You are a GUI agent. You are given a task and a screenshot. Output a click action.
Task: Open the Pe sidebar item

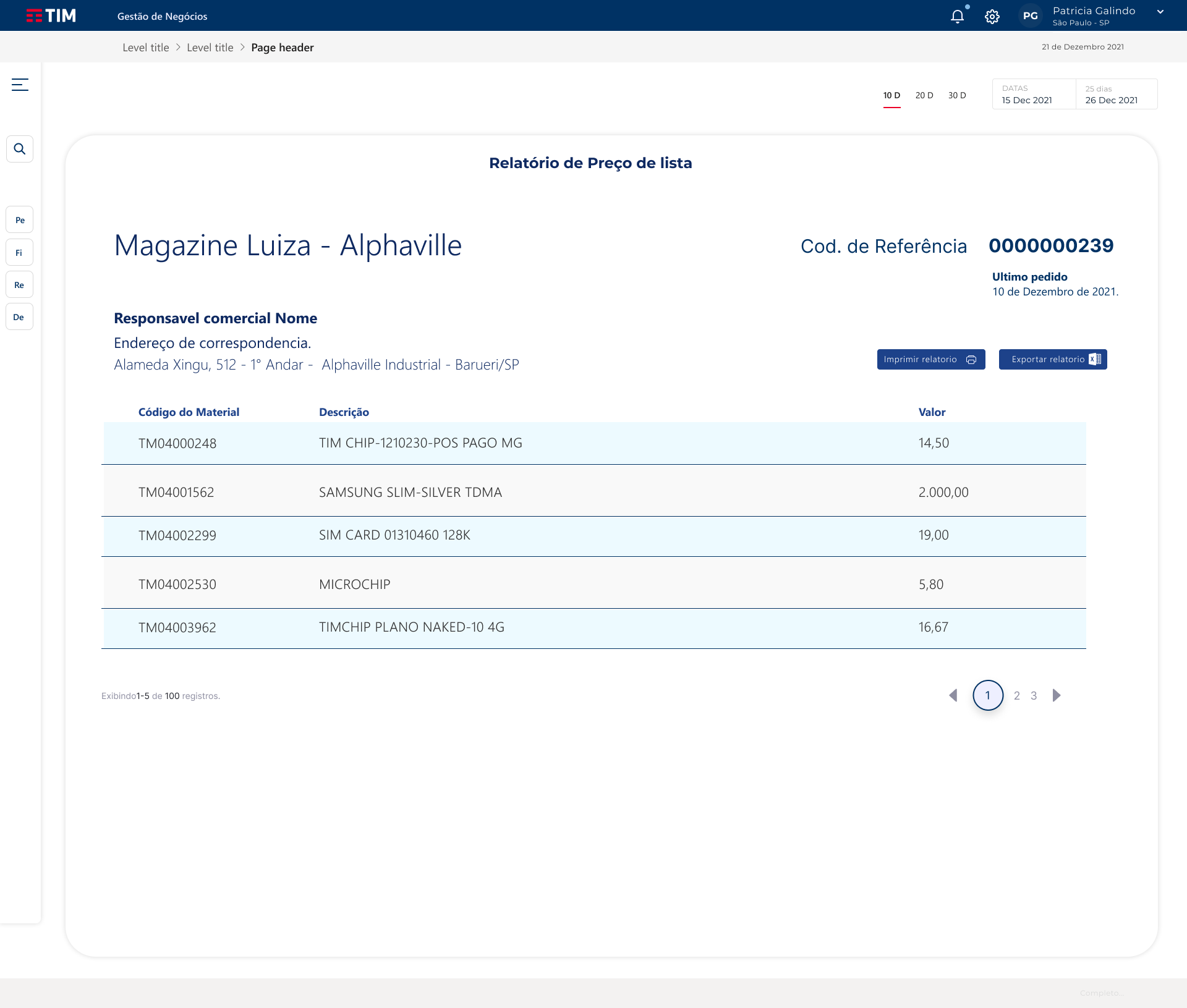click(x=20, y=220)
